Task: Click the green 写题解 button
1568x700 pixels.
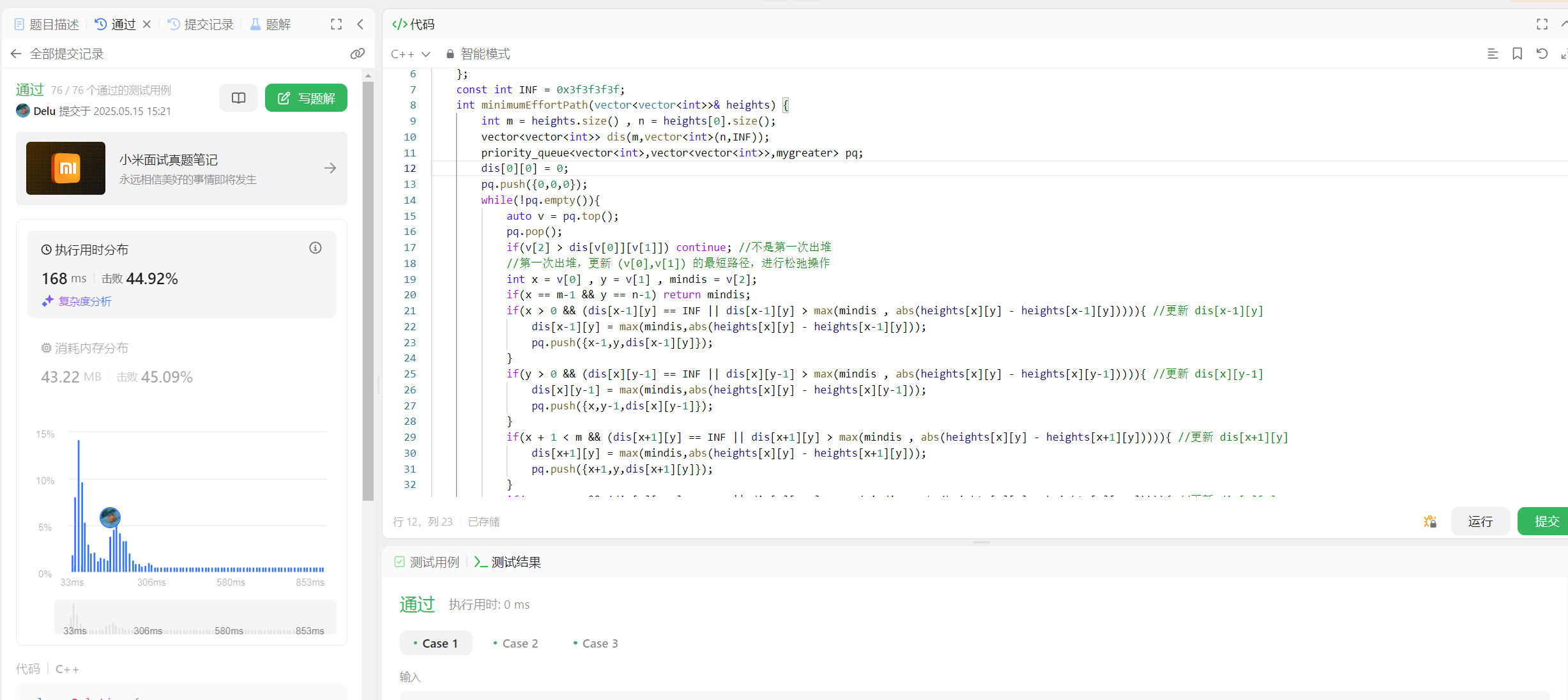Action: [306, 98]
